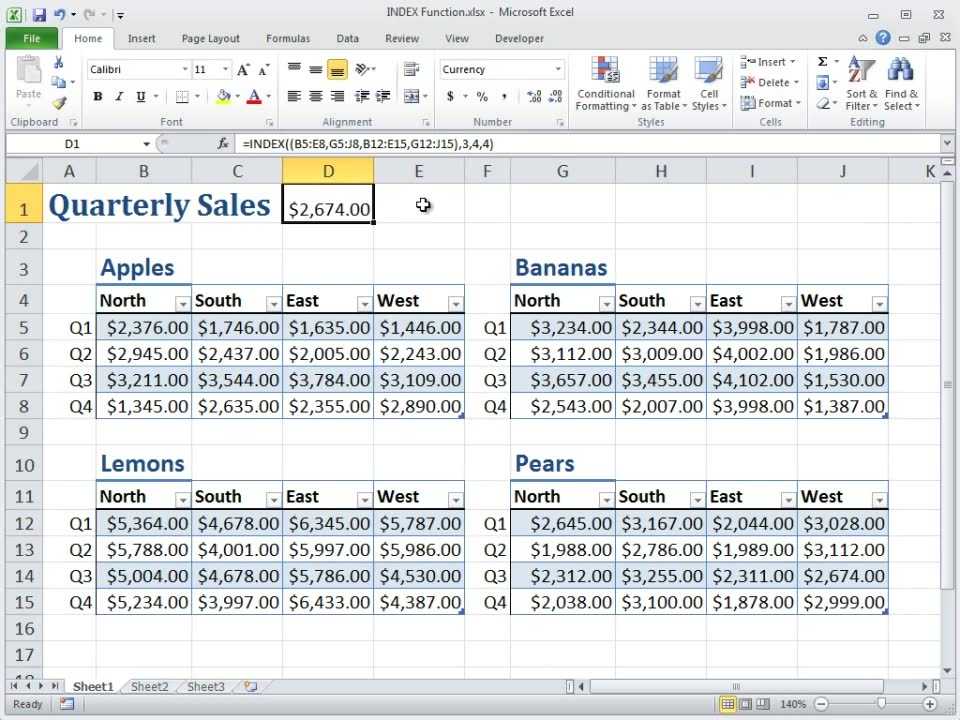Apply Comma Style icon

(504, 97)
